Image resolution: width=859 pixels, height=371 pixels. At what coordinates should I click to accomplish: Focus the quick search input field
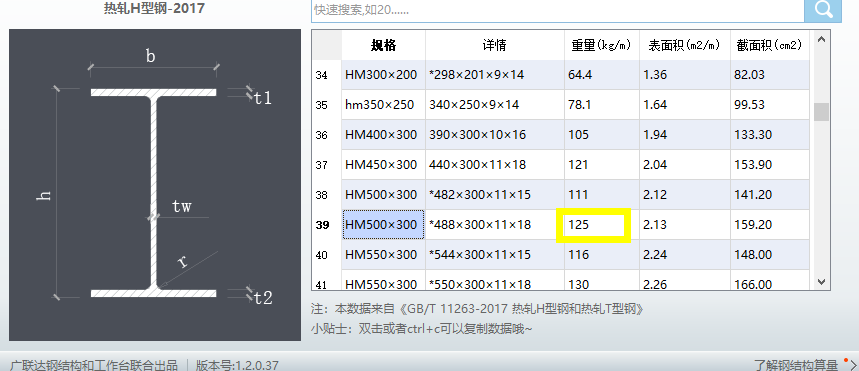click(558, 10)
